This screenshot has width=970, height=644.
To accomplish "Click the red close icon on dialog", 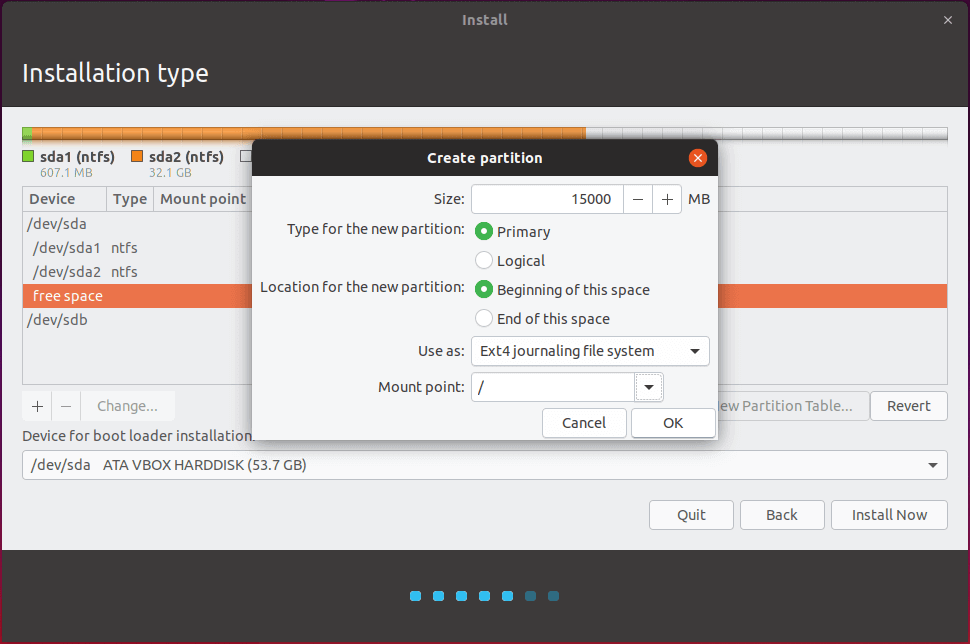I will point(697,157).
